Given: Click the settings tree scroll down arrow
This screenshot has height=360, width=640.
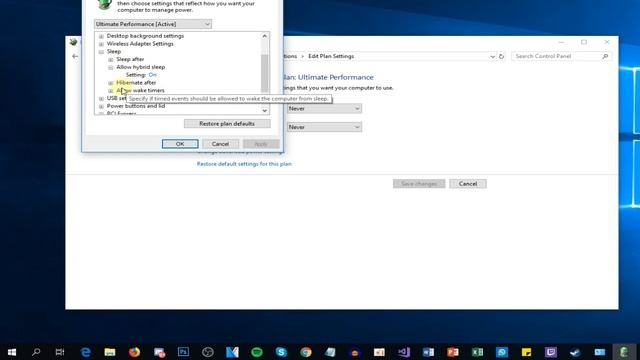Looking at the screenshot, I should 264,111.
